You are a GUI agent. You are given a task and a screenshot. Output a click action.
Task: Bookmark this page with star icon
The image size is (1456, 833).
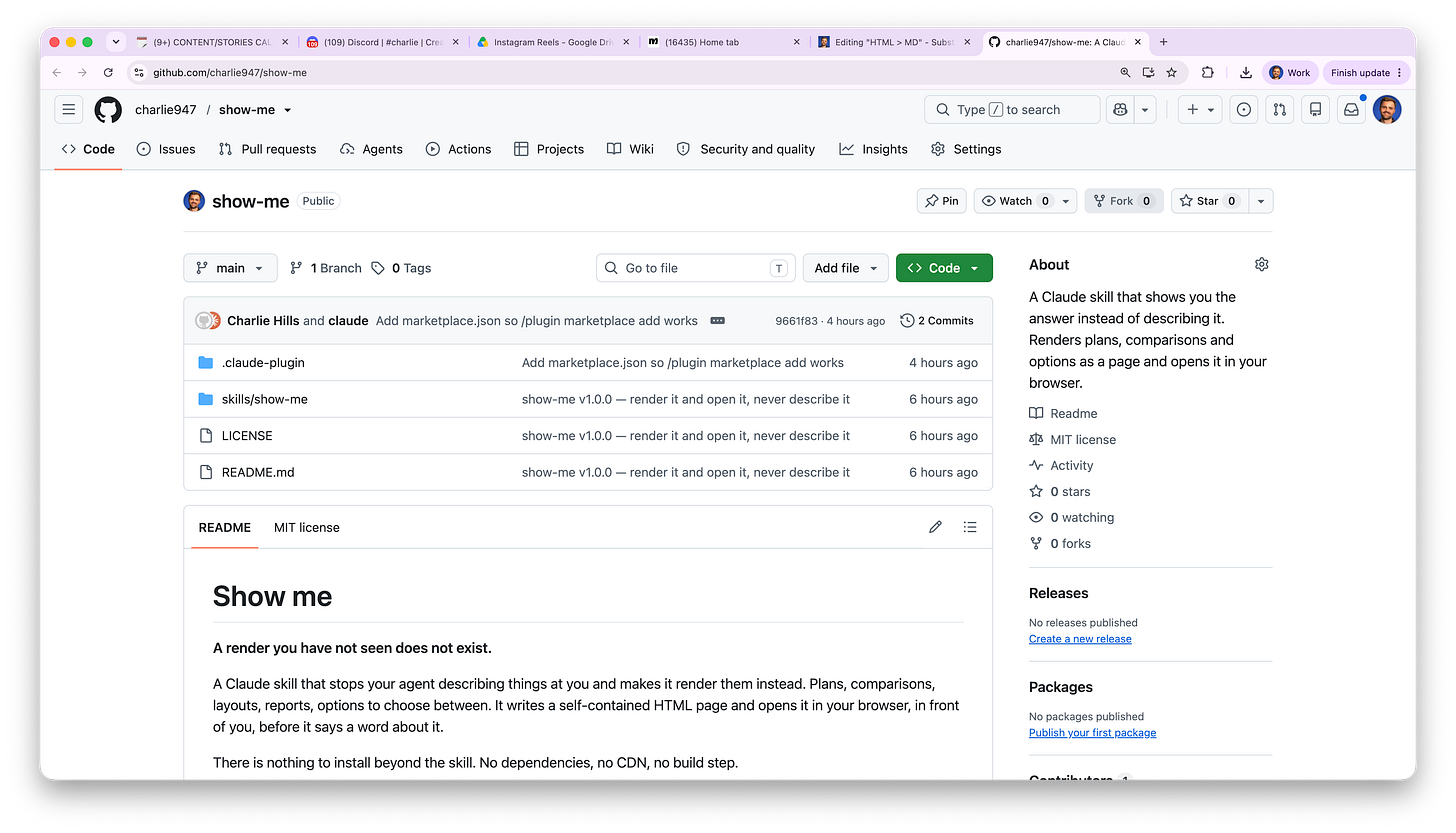pyautogui.click(x=1171, y=73)
